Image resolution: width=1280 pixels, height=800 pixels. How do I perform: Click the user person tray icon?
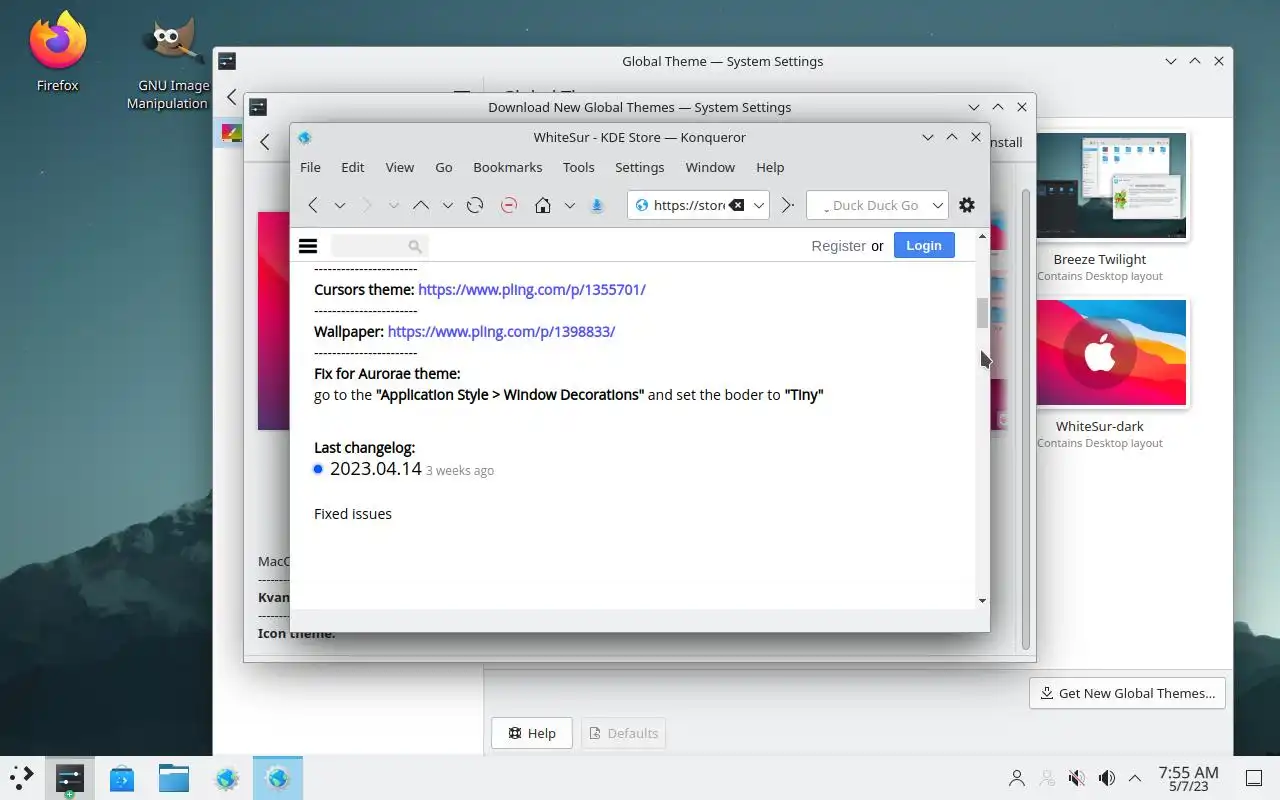coord(1017,778)
